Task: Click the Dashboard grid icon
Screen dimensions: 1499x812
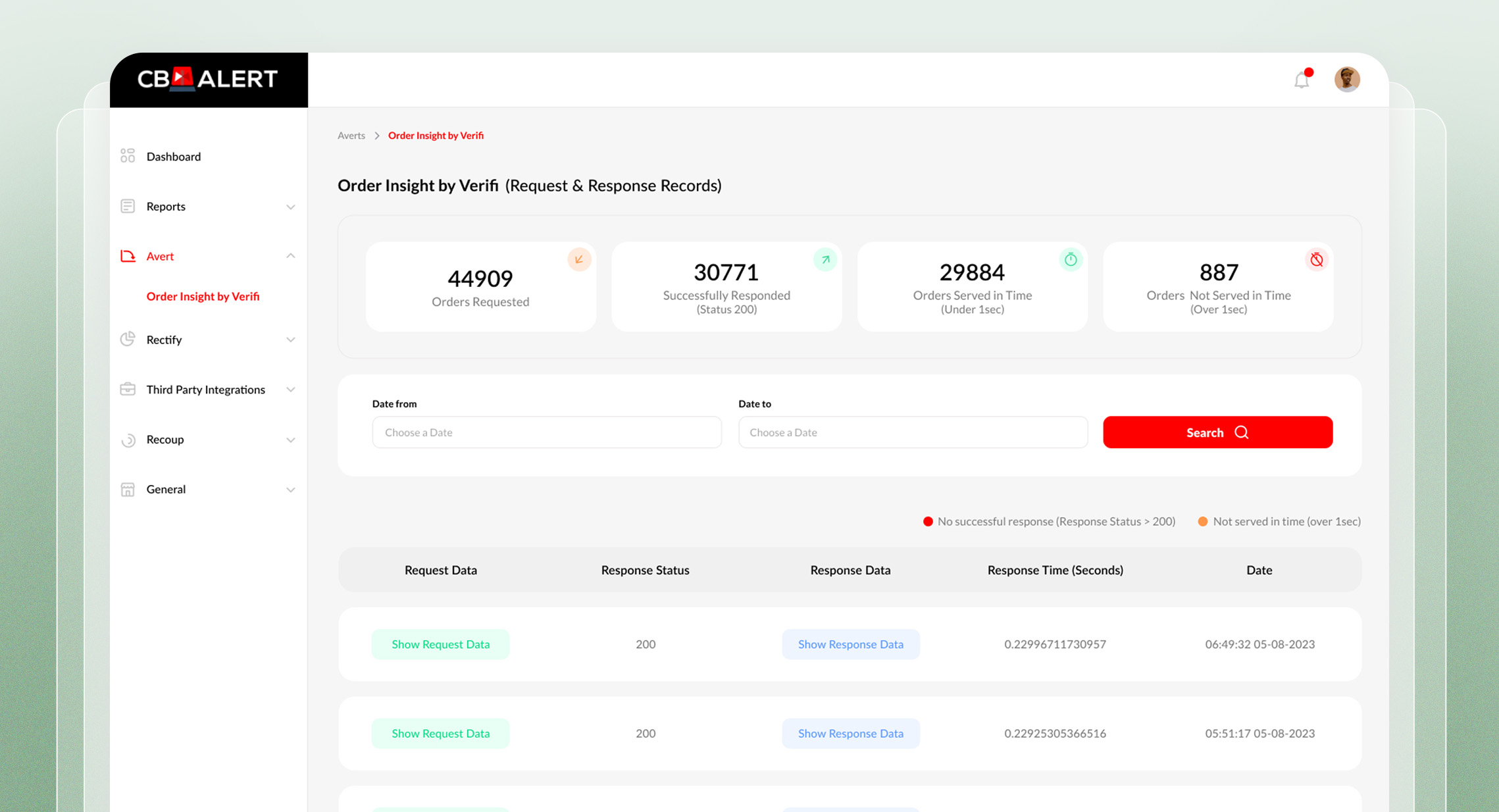Action: coord(128,156)
